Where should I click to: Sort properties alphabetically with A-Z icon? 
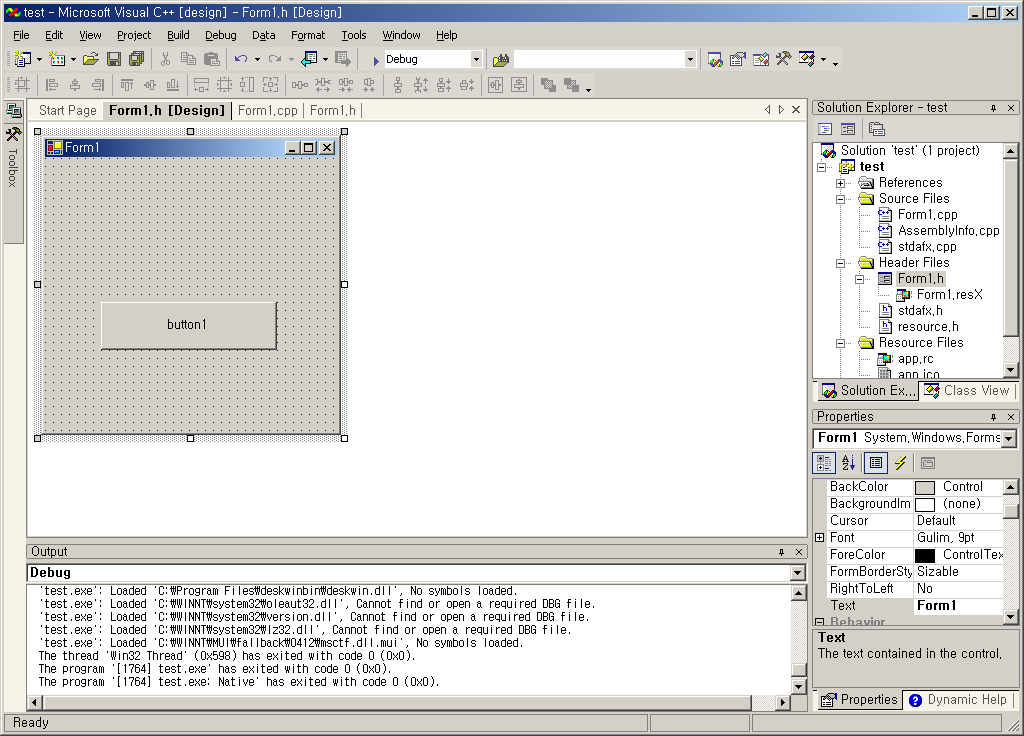tap(848, 463)
